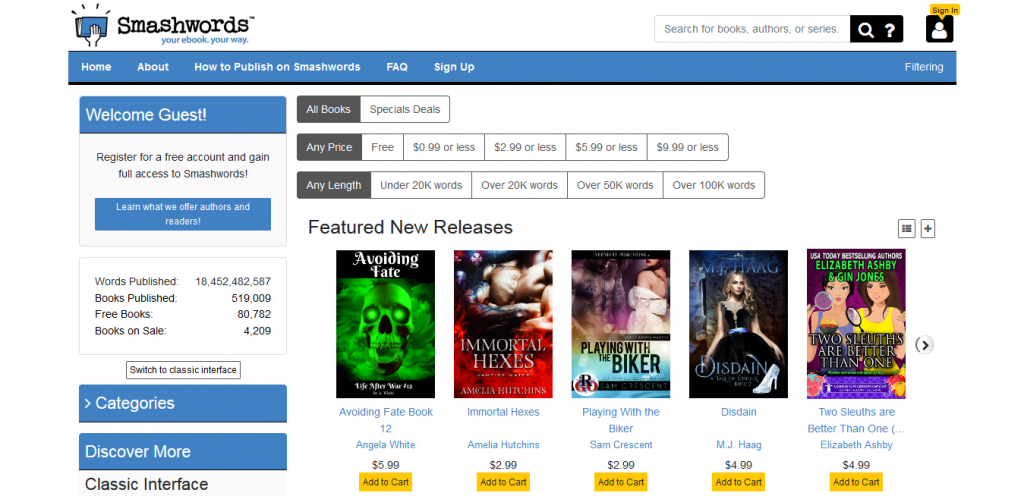Select the Any Length filter

coord(334,185)
